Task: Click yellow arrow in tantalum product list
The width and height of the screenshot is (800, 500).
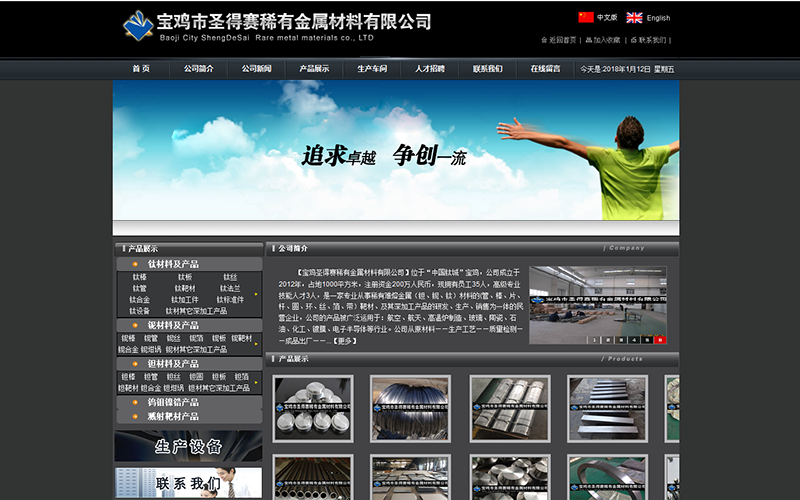Action: click(256, 383)
